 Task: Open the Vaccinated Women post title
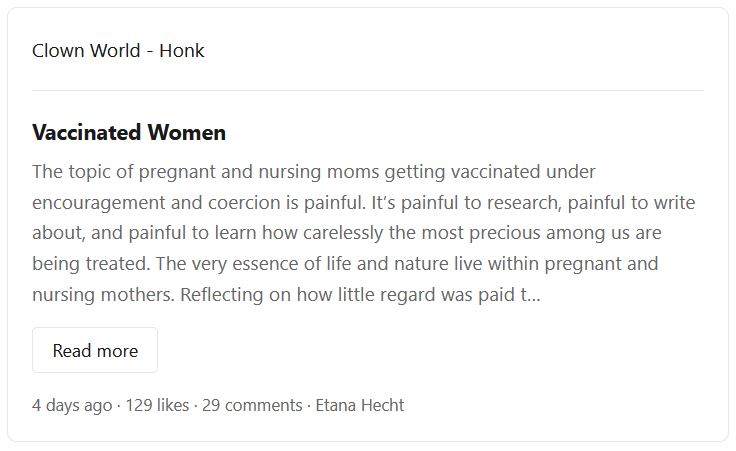129,132
